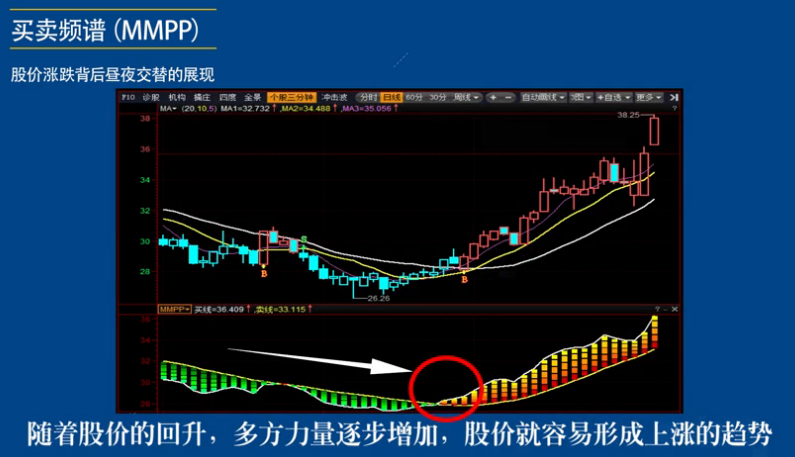Click the 买线=36.409 value
795x457 pixels.
tap(220, 309)
